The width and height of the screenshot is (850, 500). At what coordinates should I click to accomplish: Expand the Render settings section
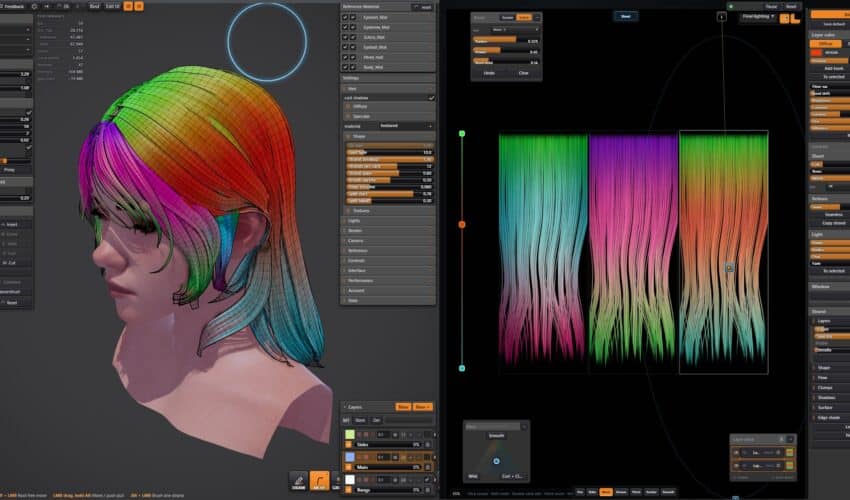tap(388, 230)
